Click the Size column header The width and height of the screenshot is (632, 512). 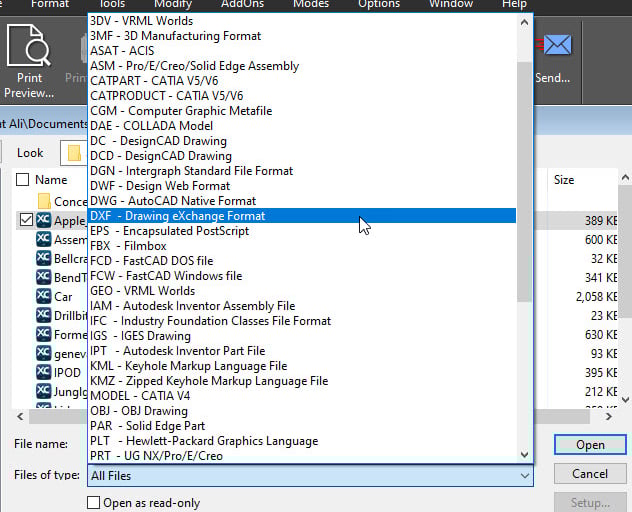(564, 180)
